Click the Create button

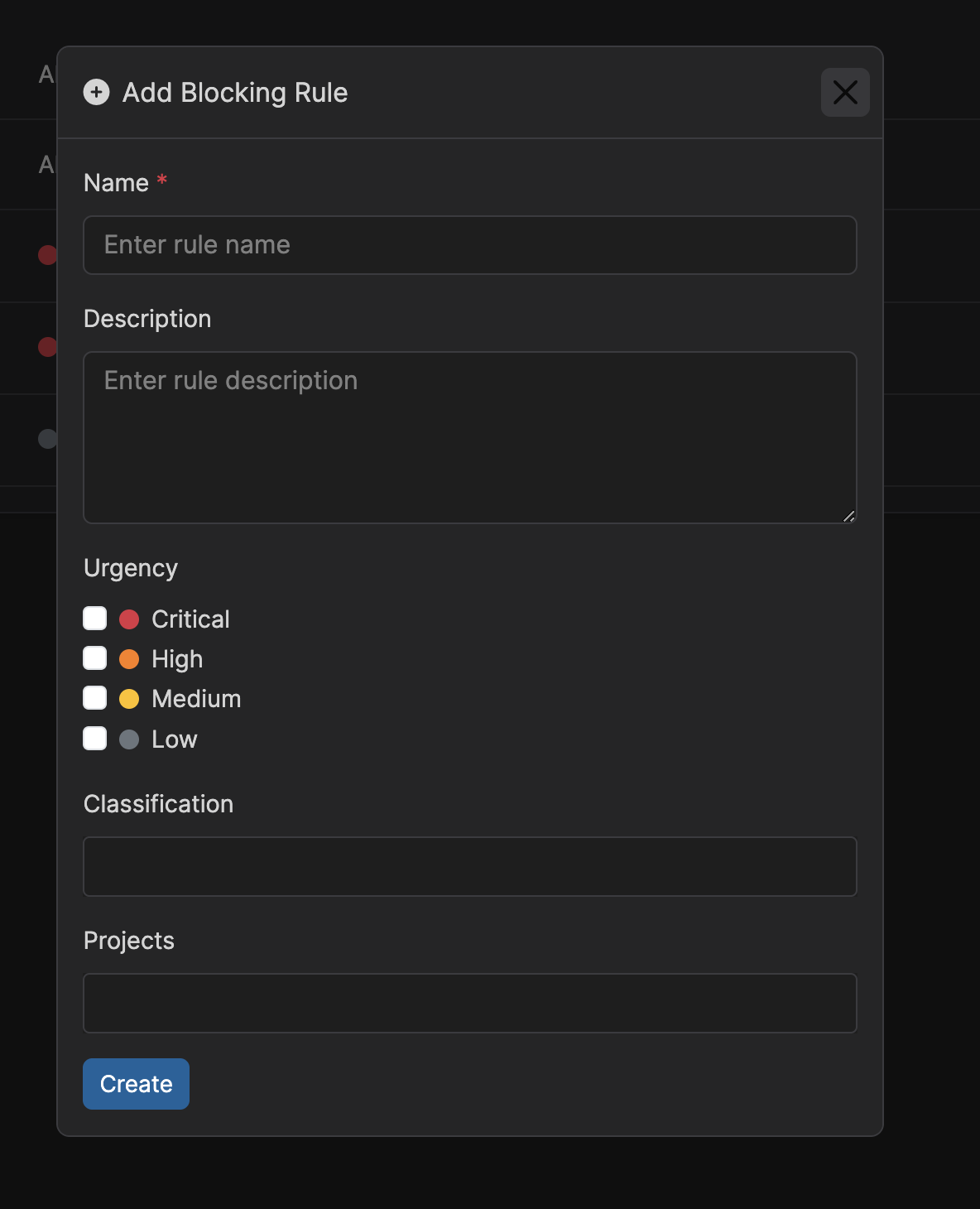[x=137, y=1084]
